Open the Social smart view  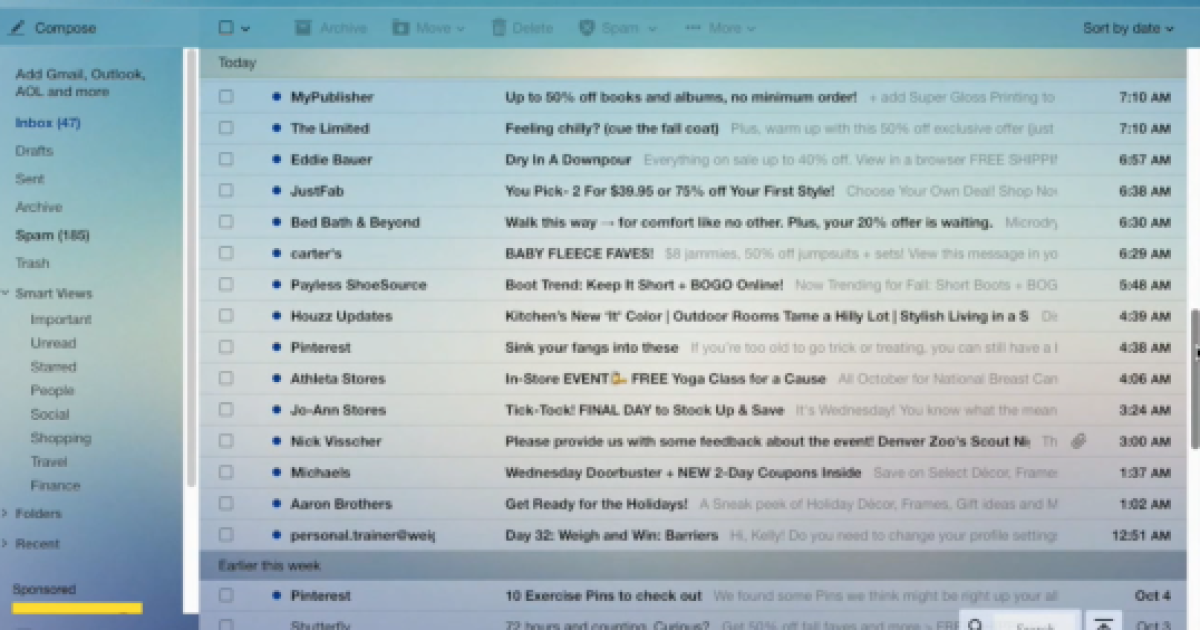[50, 415]
